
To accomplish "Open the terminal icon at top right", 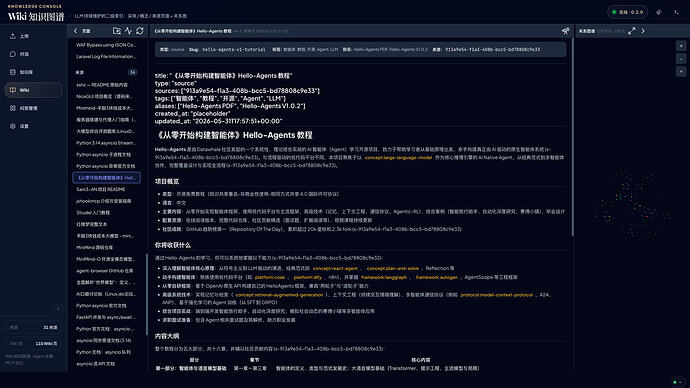I will 676,12.
